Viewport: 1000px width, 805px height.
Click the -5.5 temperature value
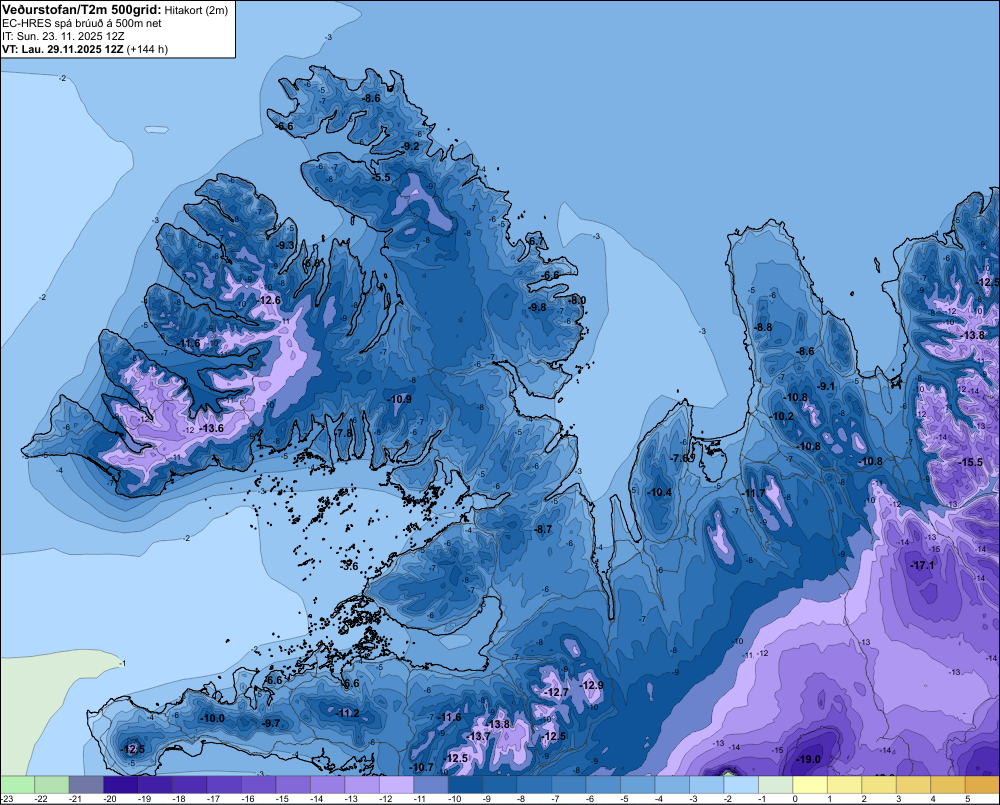pyautogui.click(x=381, y=177)
